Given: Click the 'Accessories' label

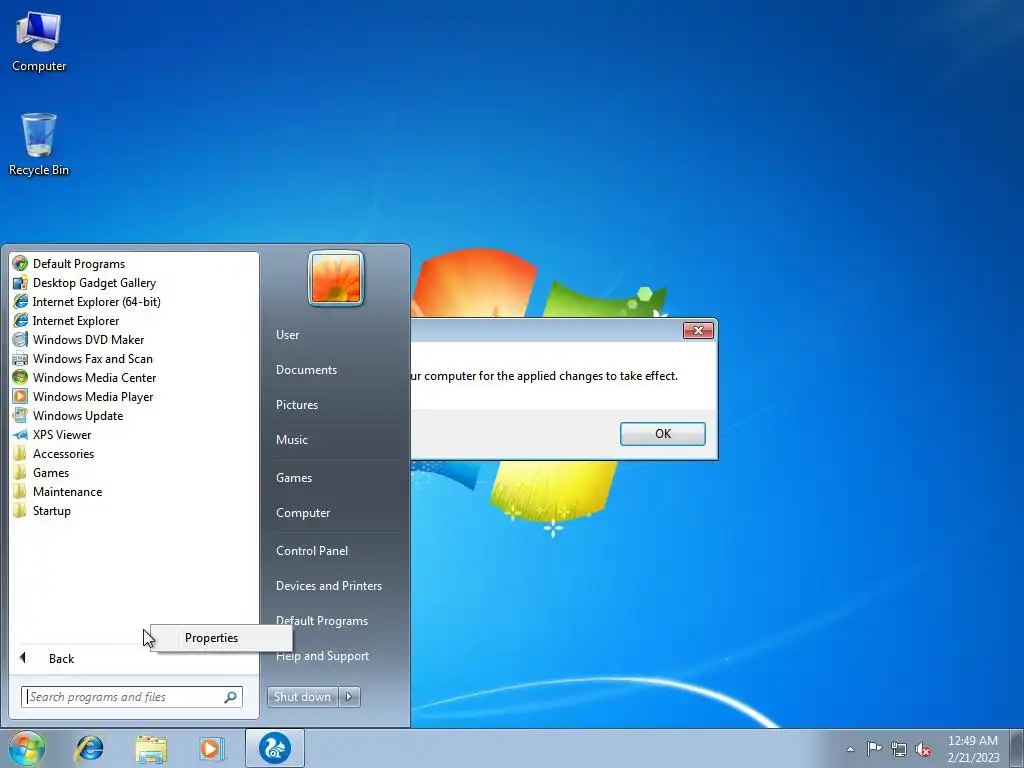Looking at the screenshot, I should click(63, 453).
